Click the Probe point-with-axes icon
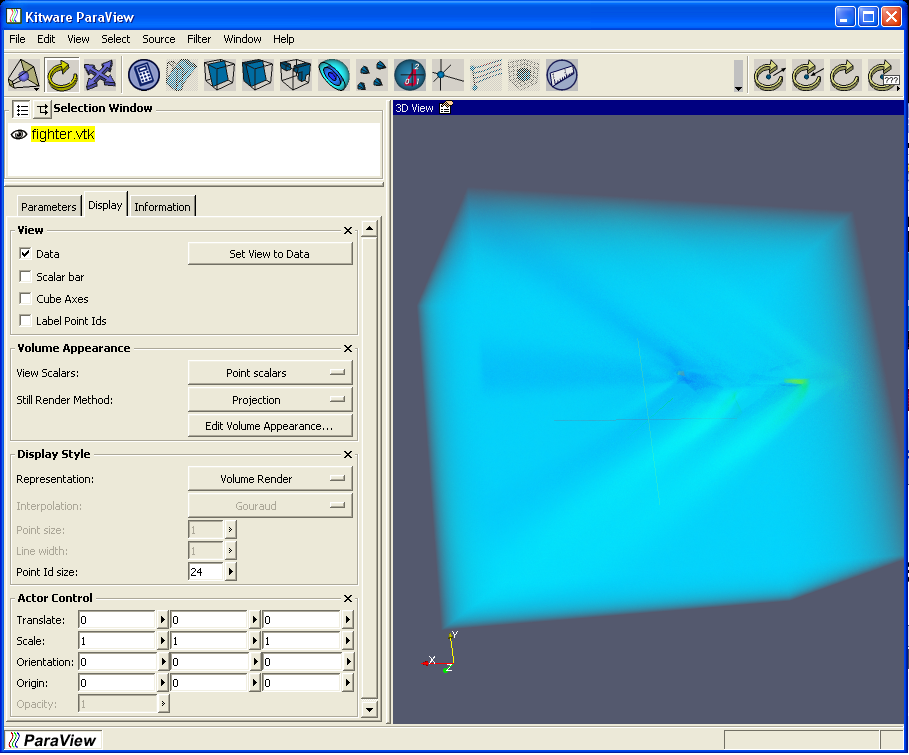This screenshot has width=909, height=755. pyautogui.click(x=448, y=75)
